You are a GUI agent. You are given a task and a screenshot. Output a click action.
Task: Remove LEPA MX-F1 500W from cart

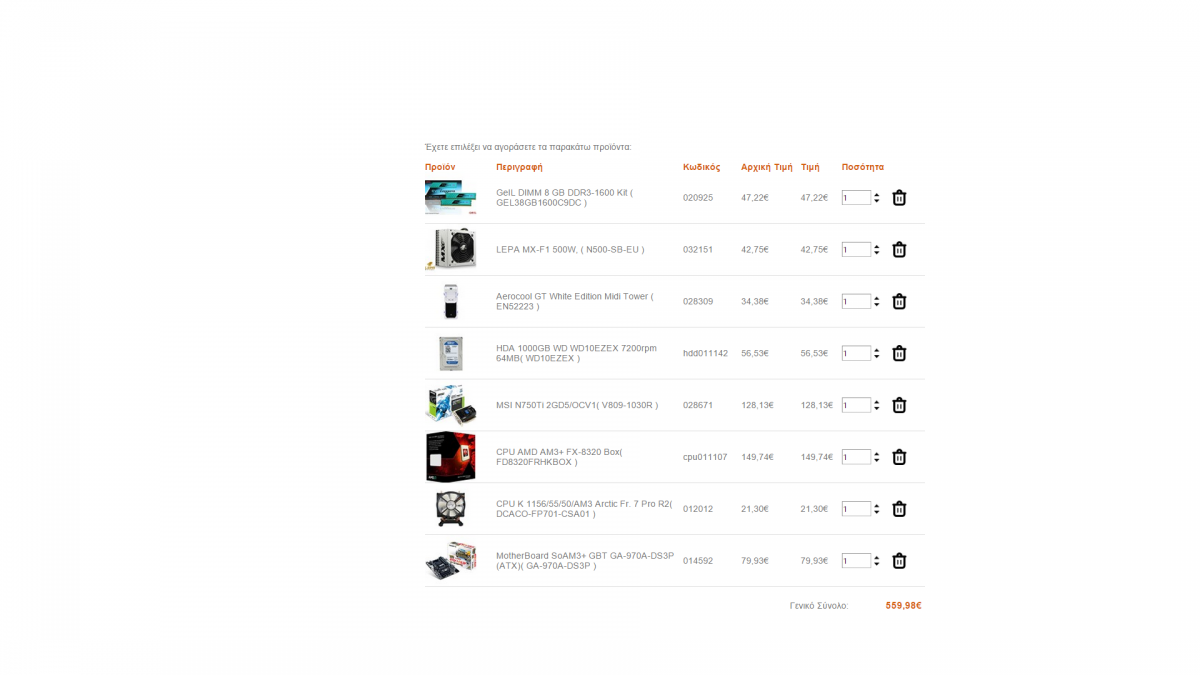pyautogui.click(x=899, y=250)
